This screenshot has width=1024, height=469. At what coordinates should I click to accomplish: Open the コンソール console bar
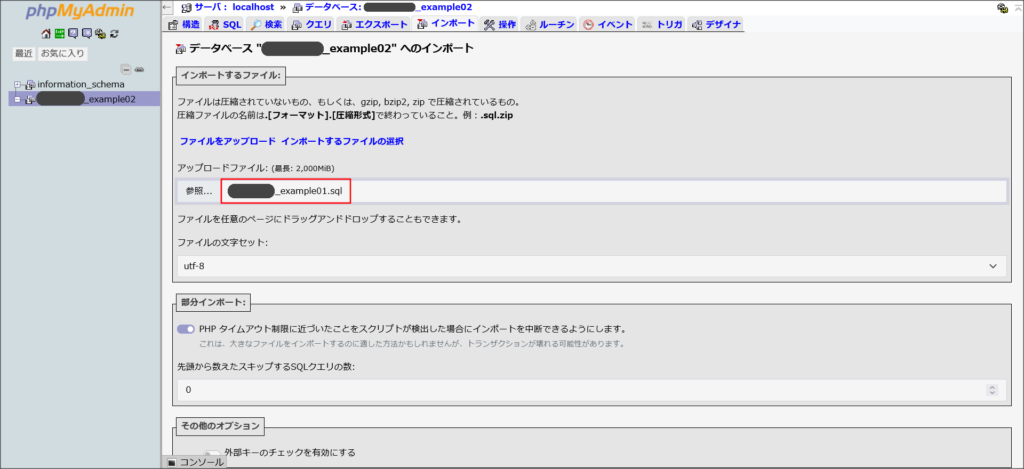[194, 462]
